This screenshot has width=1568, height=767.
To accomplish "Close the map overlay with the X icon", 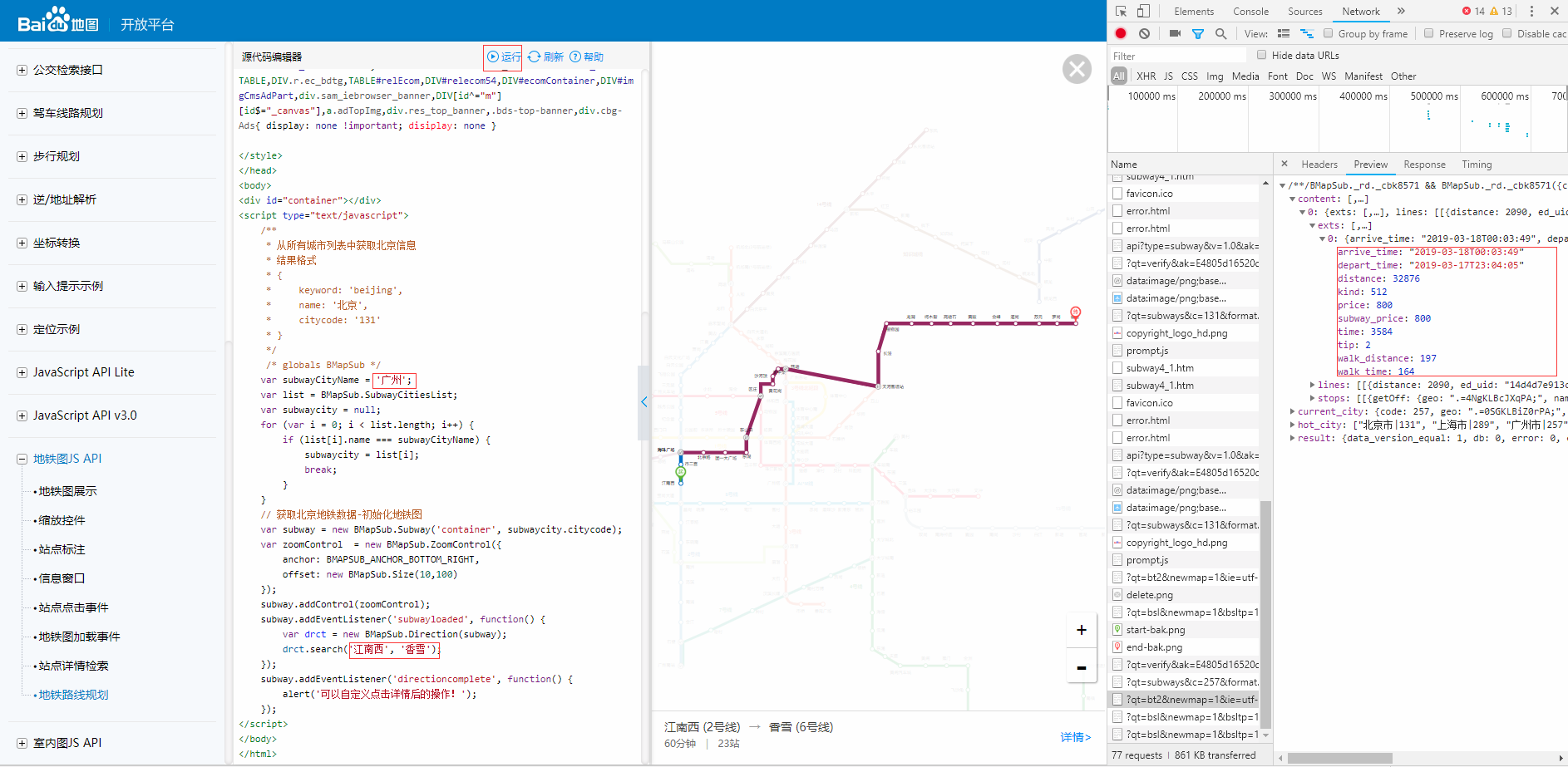I will (x=1077, y=69).
